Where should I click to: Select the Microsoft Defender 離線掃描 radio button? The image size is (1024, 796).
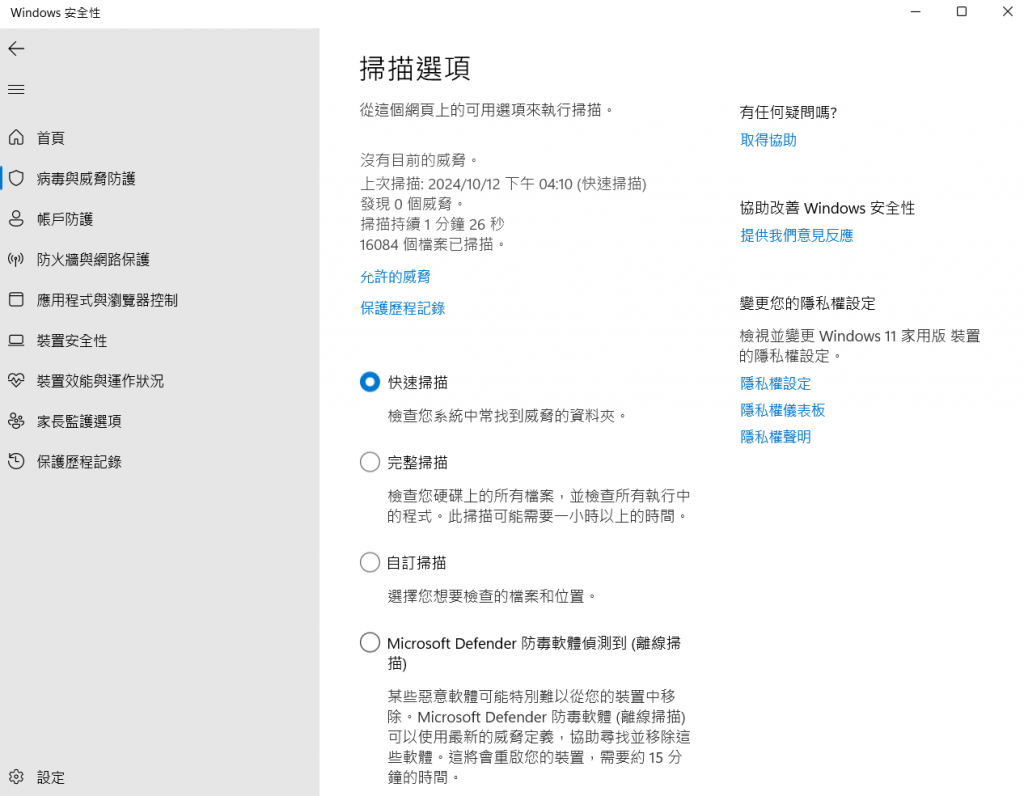click(370, 643)
